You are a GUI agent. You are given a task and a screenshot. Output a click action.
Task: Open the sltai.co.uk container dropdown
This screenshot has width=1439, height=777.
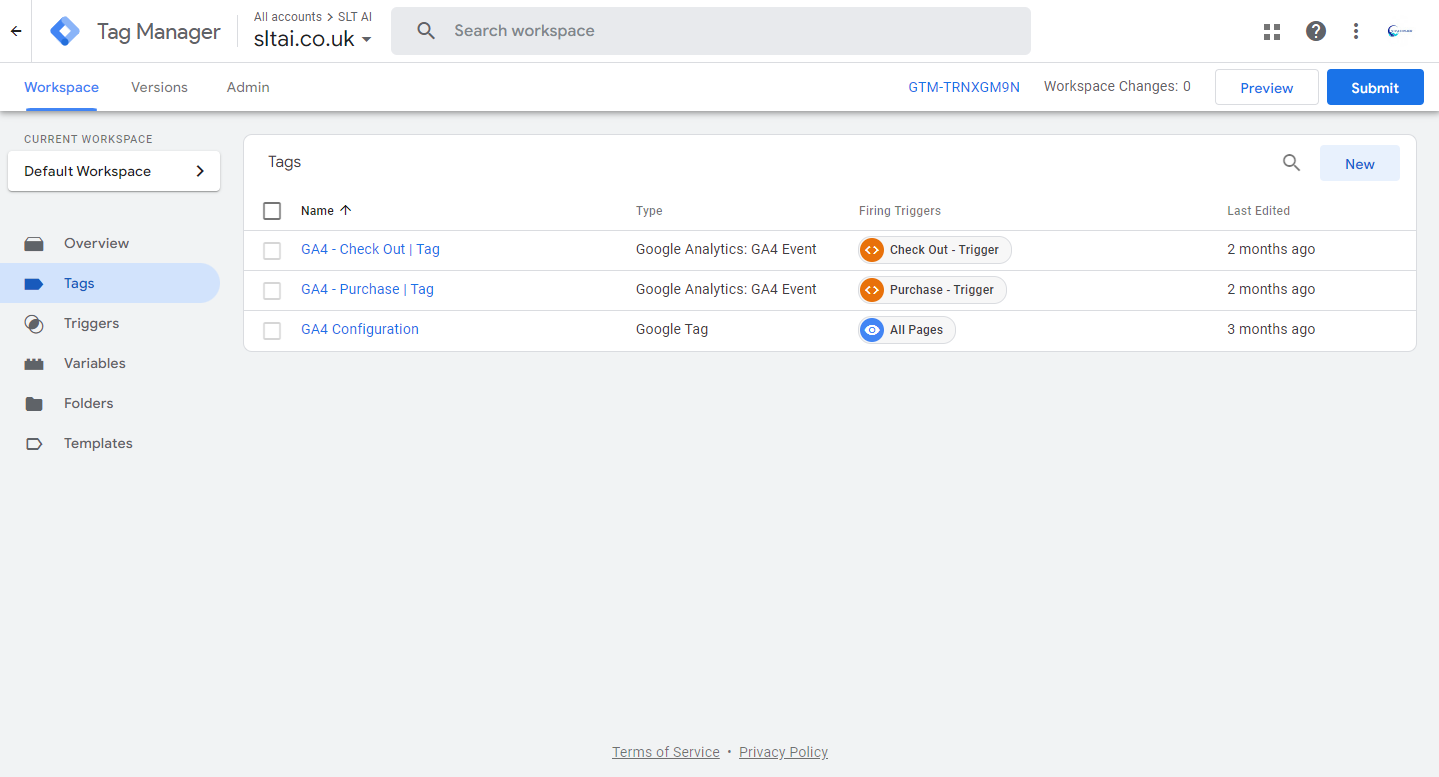[313, 40]
